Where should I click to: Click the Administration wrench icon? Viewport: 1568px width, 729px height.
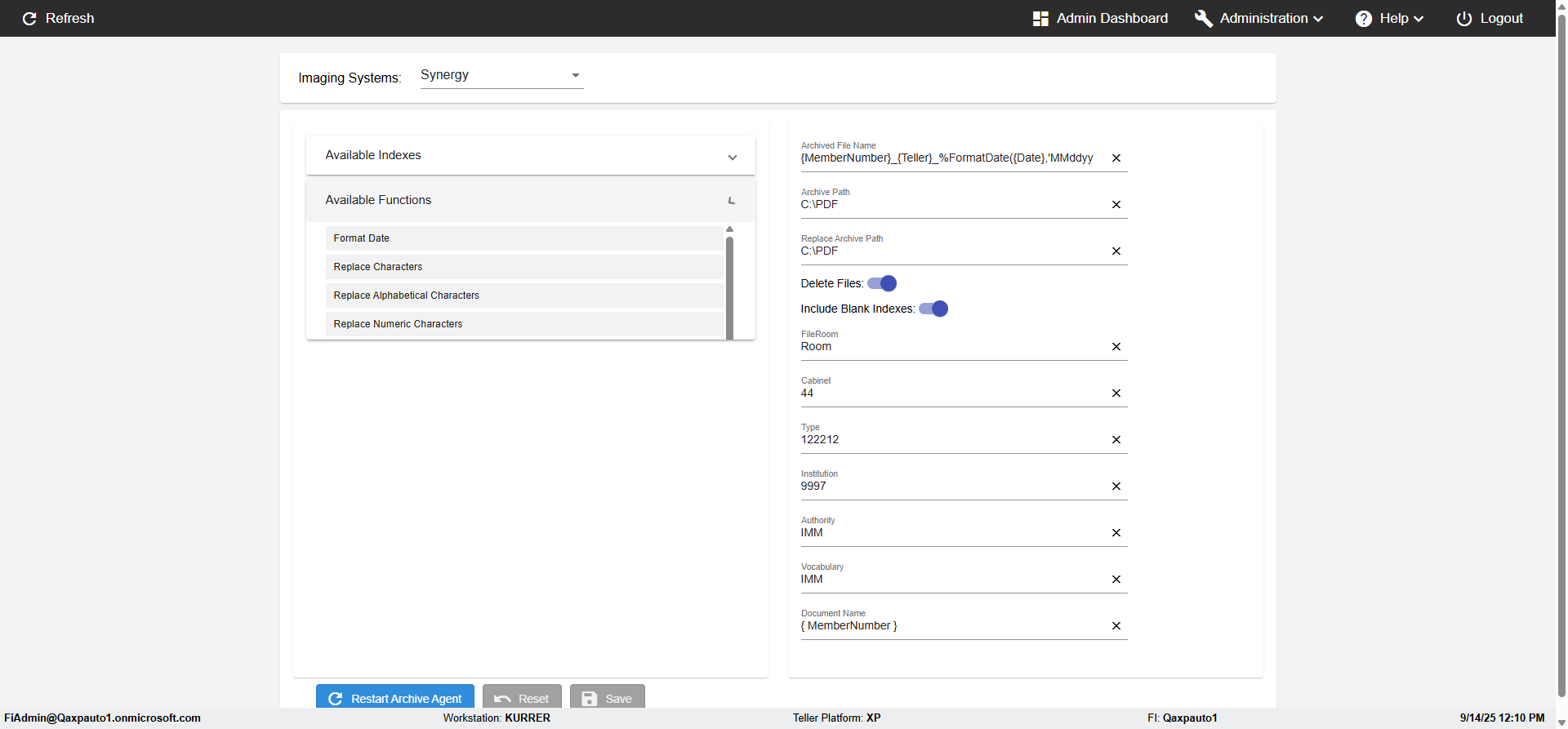(1204, 19)
